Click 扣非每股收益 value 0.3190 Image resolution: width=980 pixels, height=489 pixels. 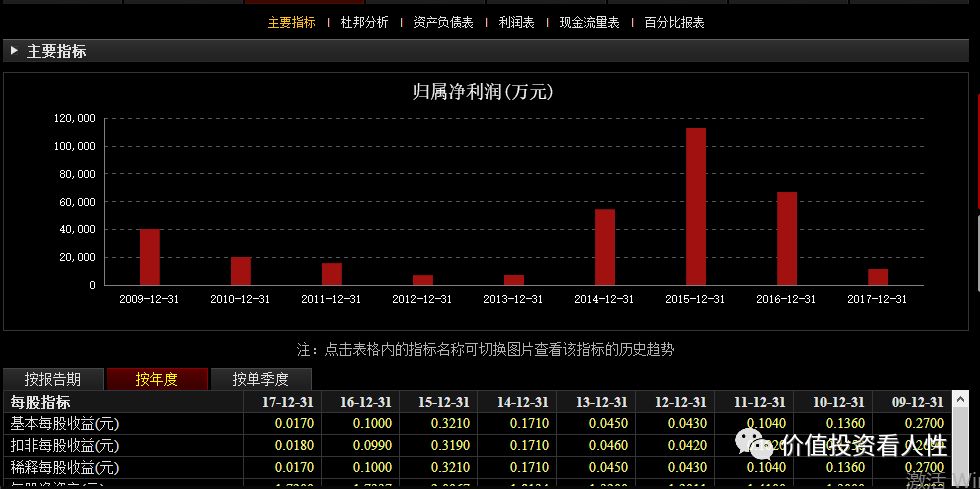451,445
